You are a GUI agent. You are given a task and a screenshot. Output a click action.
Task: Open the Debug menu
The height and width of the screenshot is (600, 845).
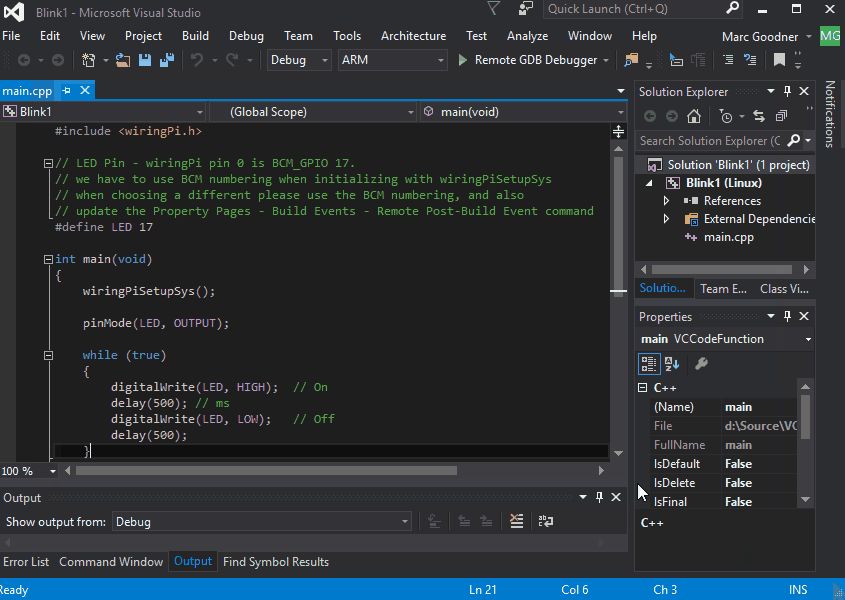click(x=246, y=36)
